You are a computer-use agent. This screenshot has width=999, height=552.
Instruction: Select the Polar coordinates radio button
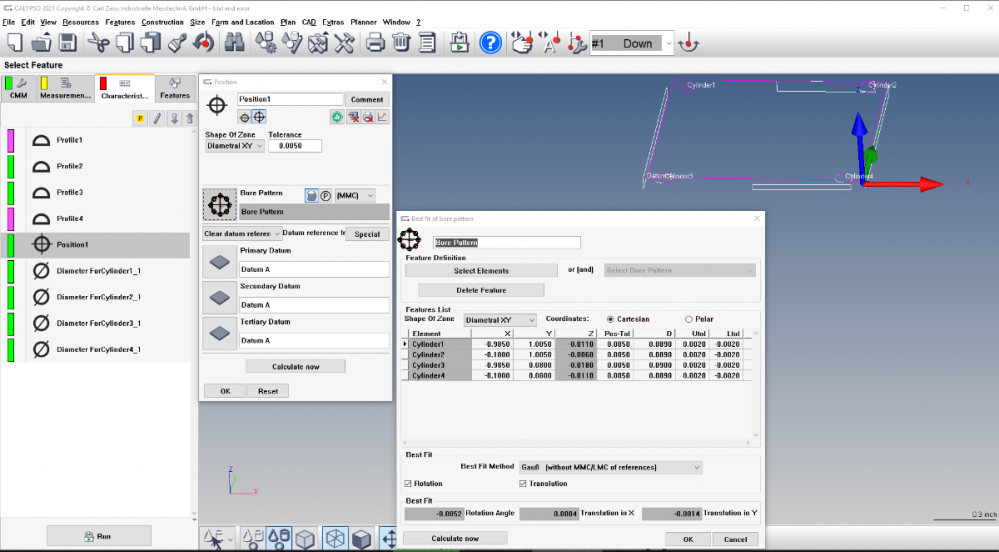click(x=689, y=319)
